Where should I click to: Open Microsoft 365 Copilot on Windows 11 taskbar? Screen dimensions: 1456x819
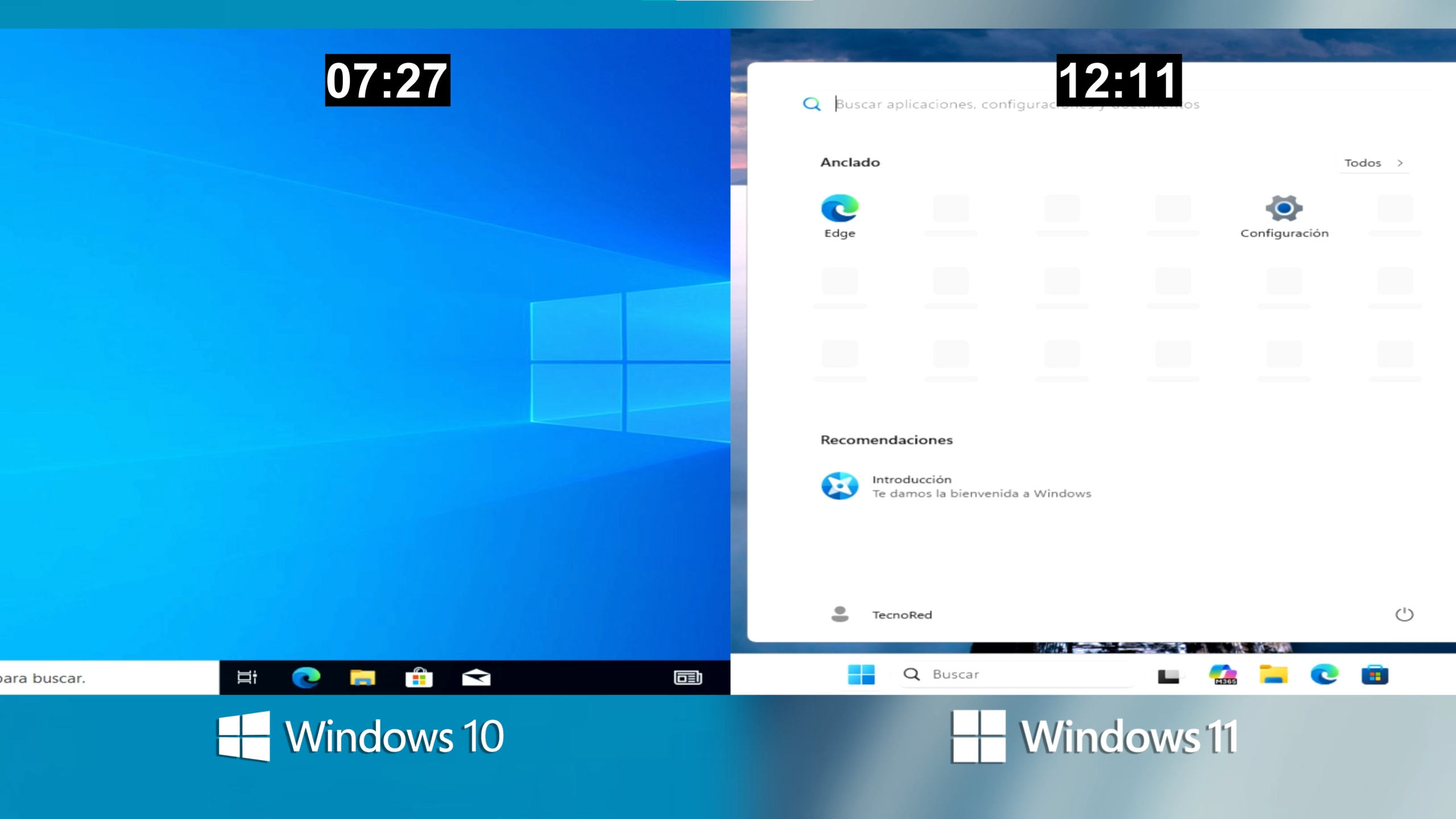click(1223, 675)
